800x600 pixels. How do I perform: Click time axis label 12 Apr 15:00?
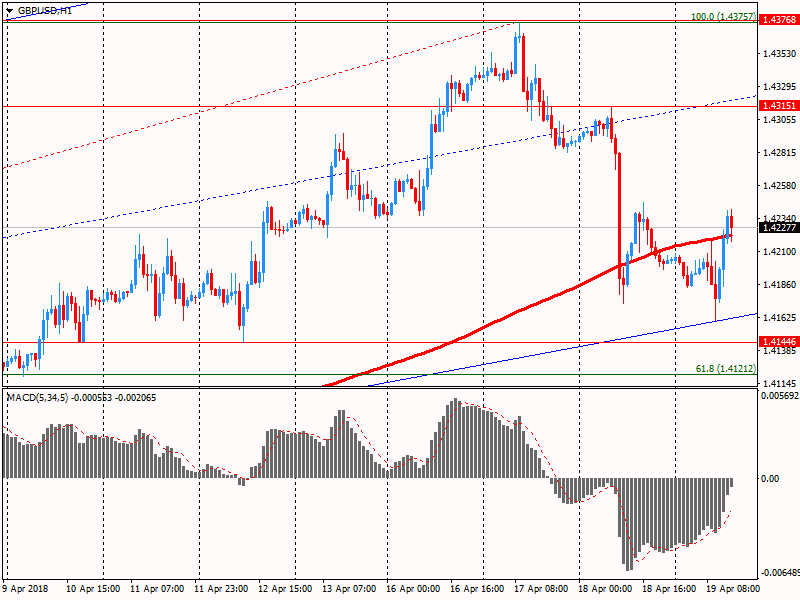pos(285,588)
